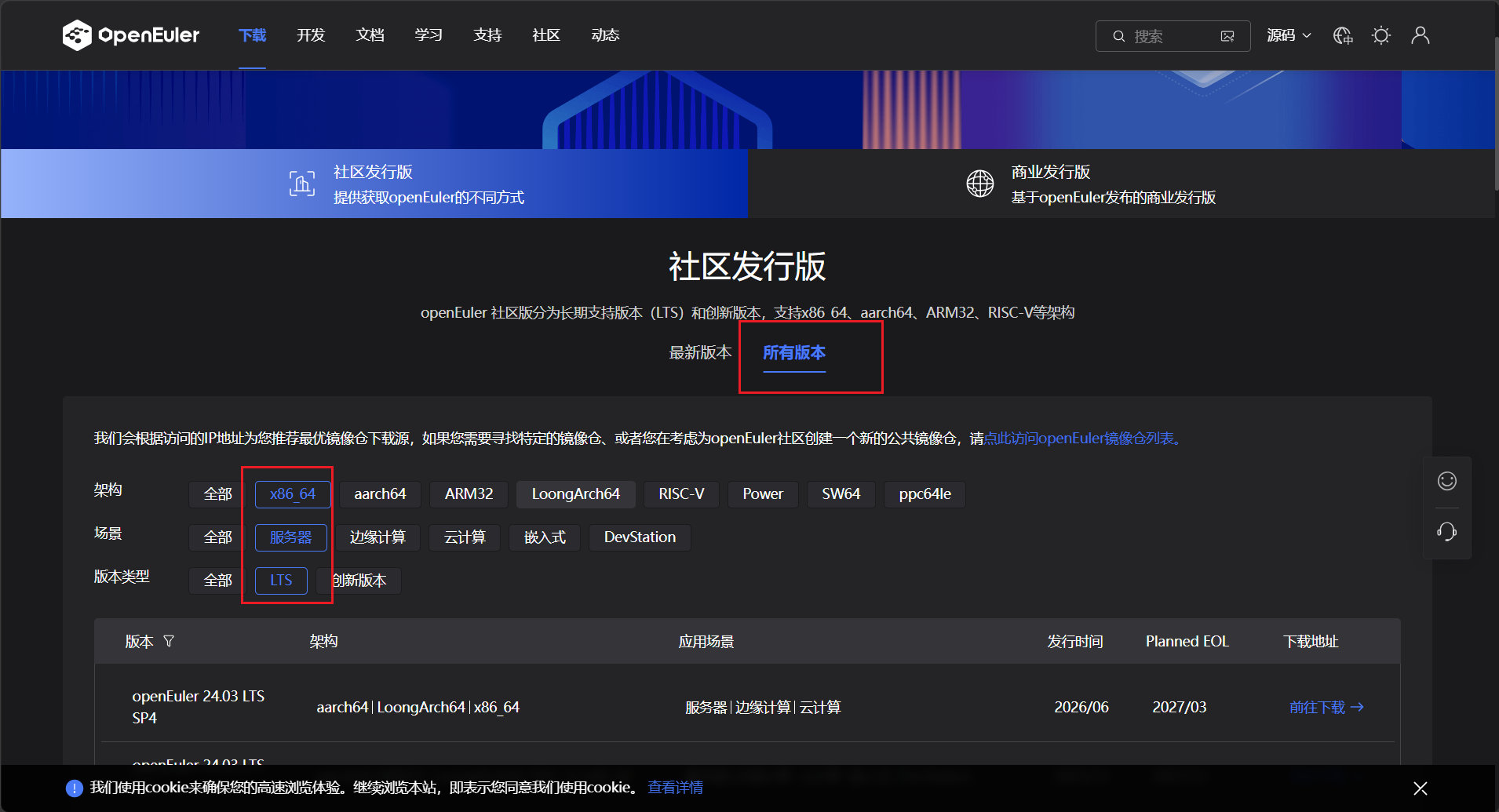Click the page vertical scrollbar
The width and height of the screenshot is (1499, 812).
coord(1496,114)
